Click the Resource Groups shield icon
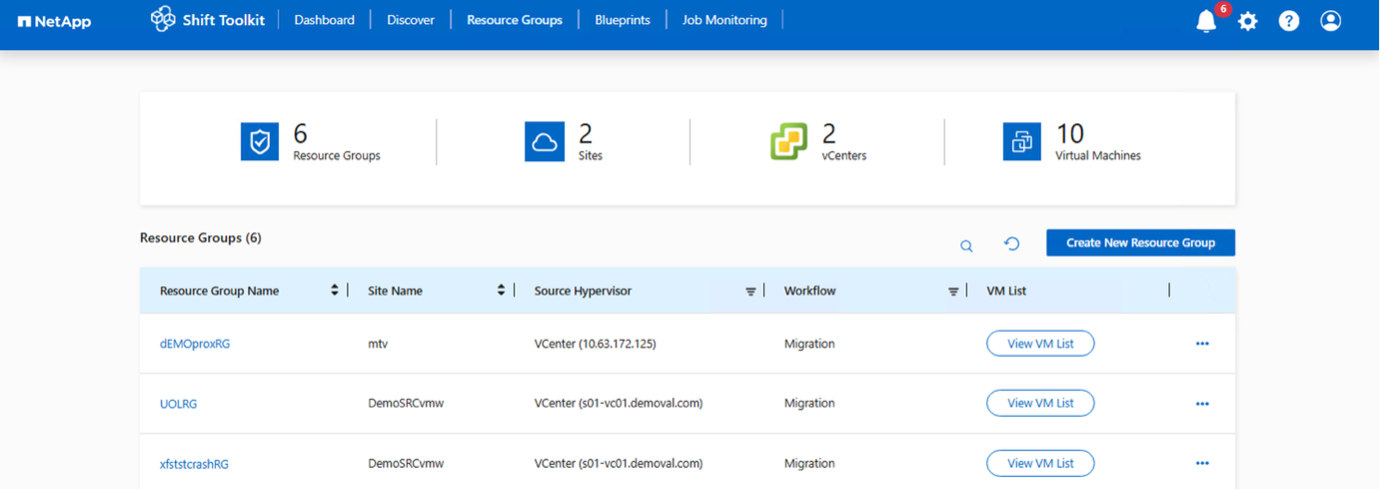The image size is (1384, 491). click(261, 142)
